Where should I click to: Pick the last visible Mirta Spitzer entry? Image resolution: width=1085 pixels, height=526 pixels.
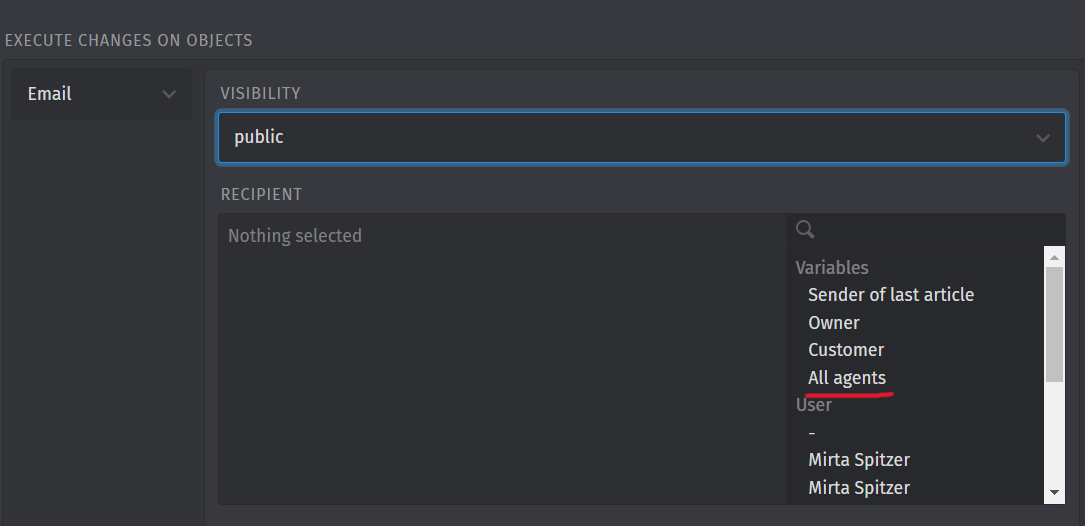point(859,487)
